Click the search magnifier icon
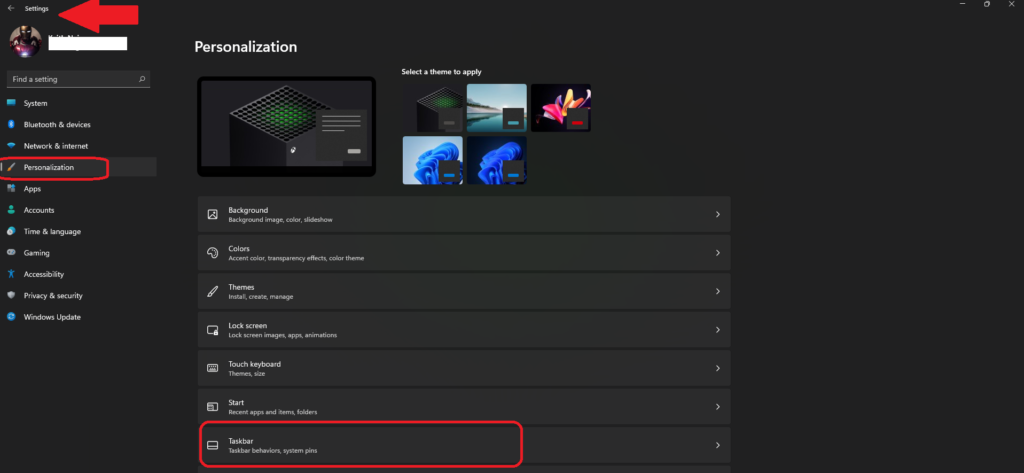 pyautogui.click(x=142, y=79)
